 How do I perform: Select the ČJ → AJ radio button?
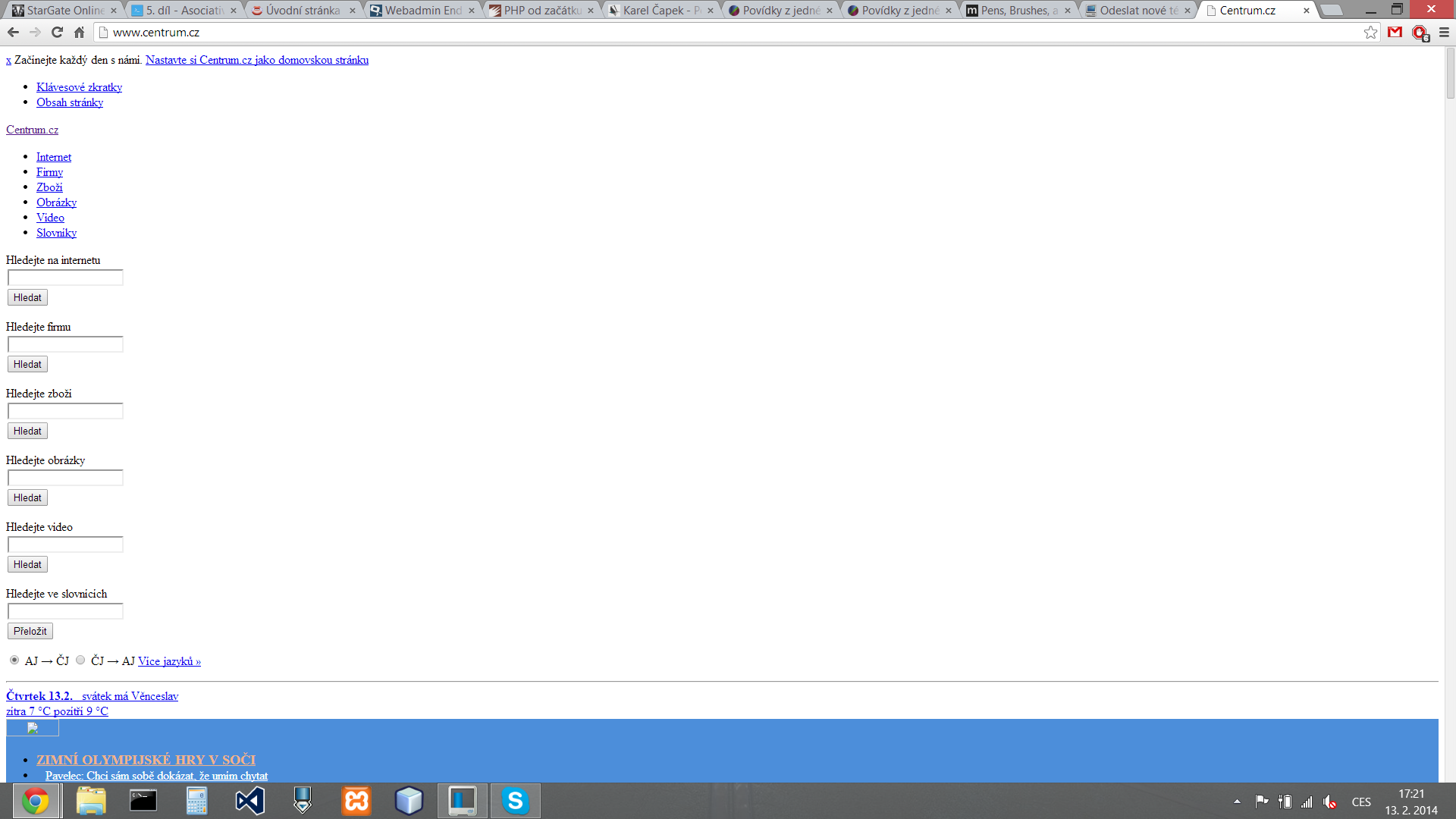(x=80, y=660)
